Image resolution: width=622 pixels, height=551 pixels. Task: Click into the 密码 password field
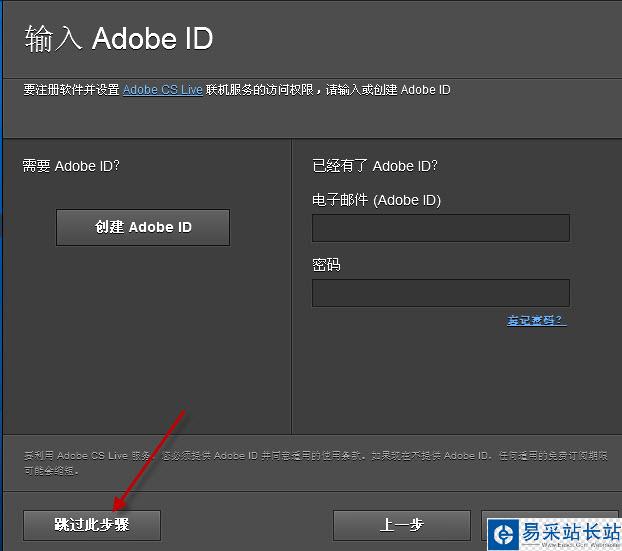coord(440,293)
